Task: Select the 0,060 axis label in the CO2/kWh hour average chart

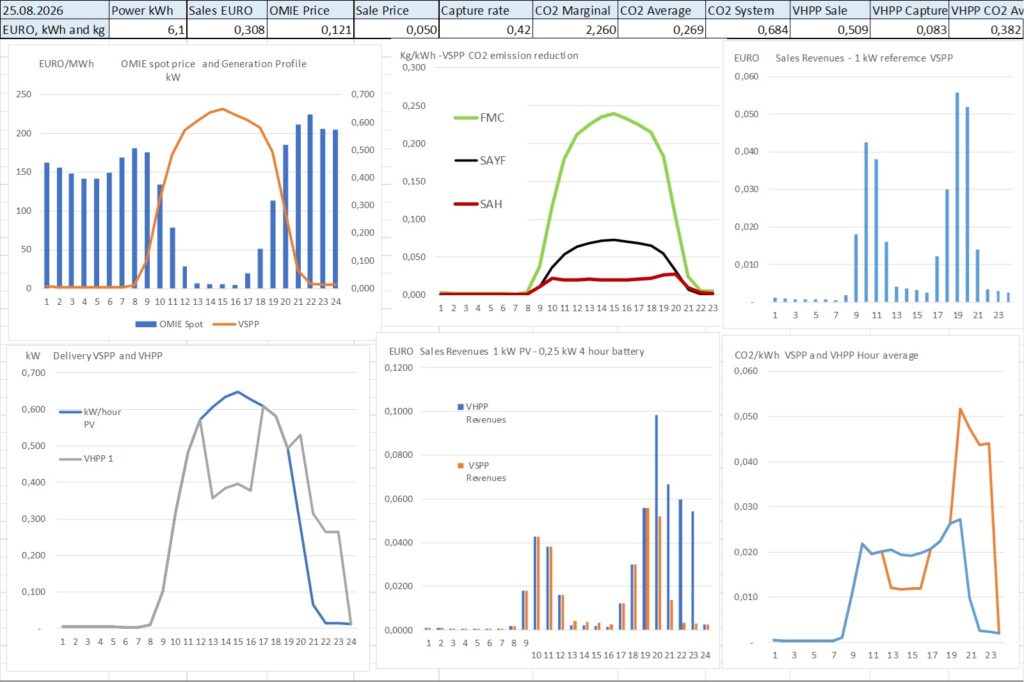Action: tap(746, 371)
